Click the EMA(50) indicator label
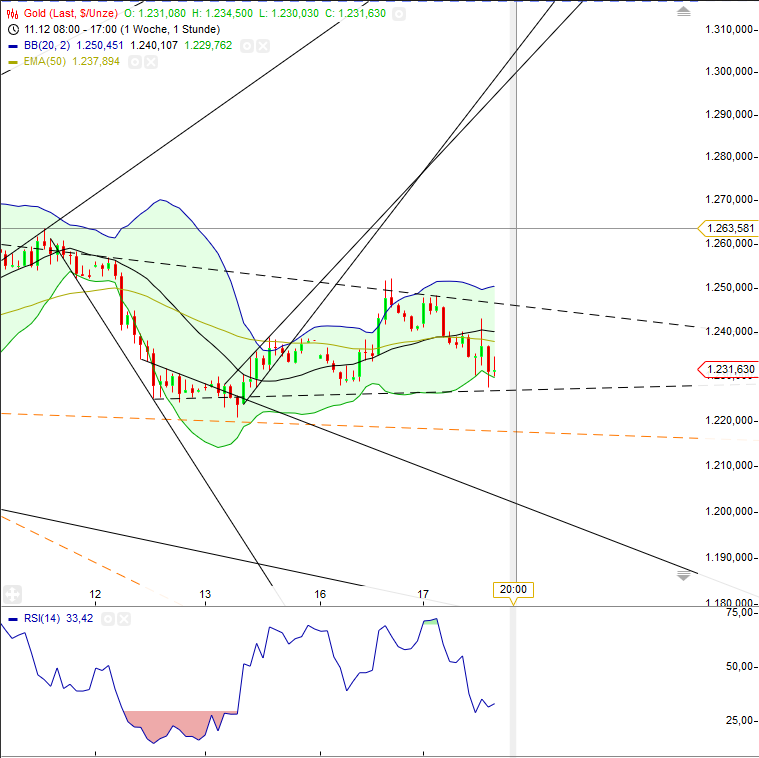Image resolution: width=759 pixels, height=758 pixels. pyautogui.click(x=45, y=61)
